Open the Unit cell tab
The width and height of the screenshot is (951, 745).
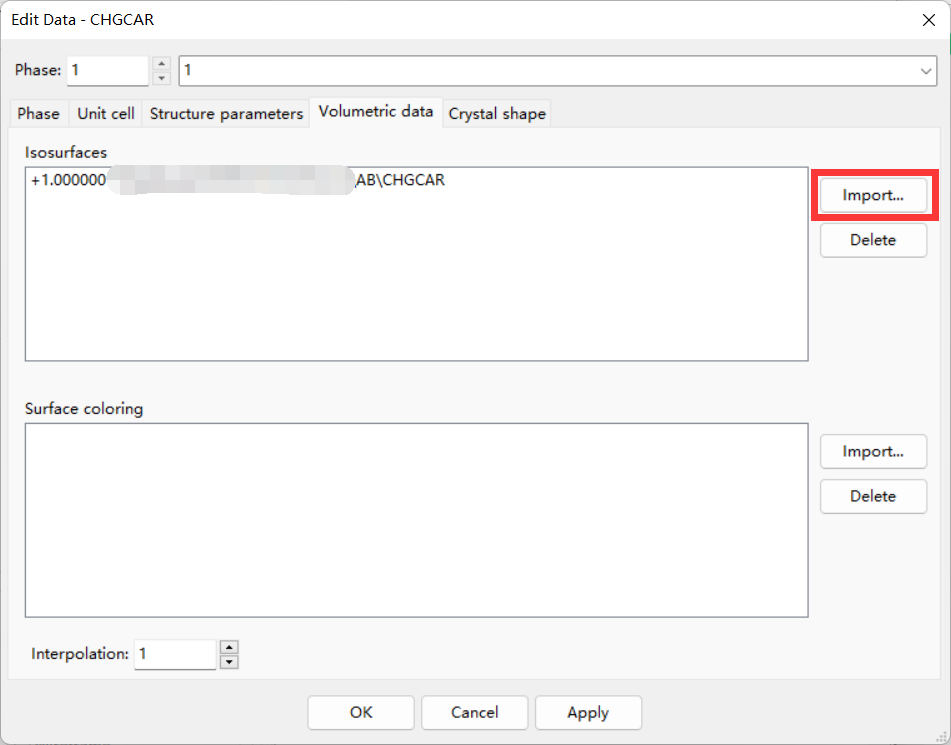(x=106, y=113)
